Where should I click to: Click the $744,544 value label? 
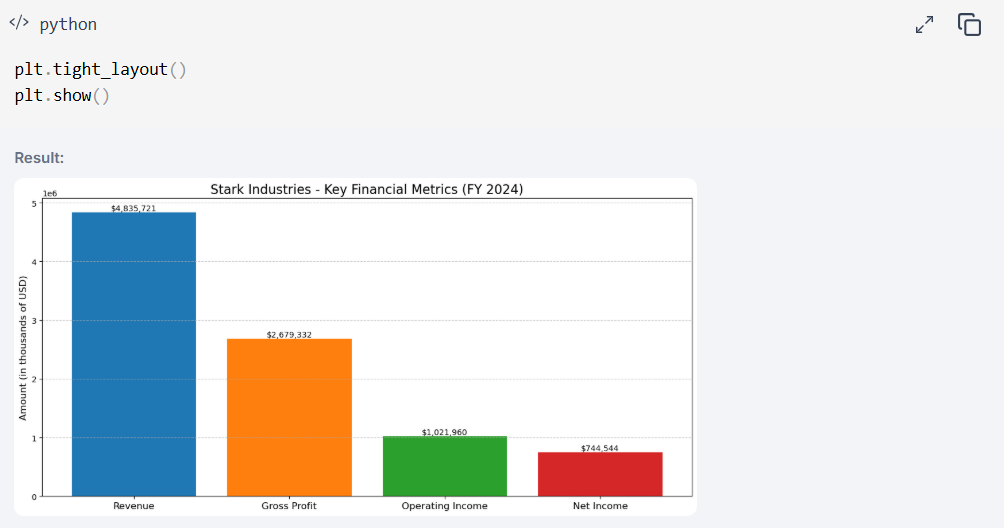(x=600, y=448)
